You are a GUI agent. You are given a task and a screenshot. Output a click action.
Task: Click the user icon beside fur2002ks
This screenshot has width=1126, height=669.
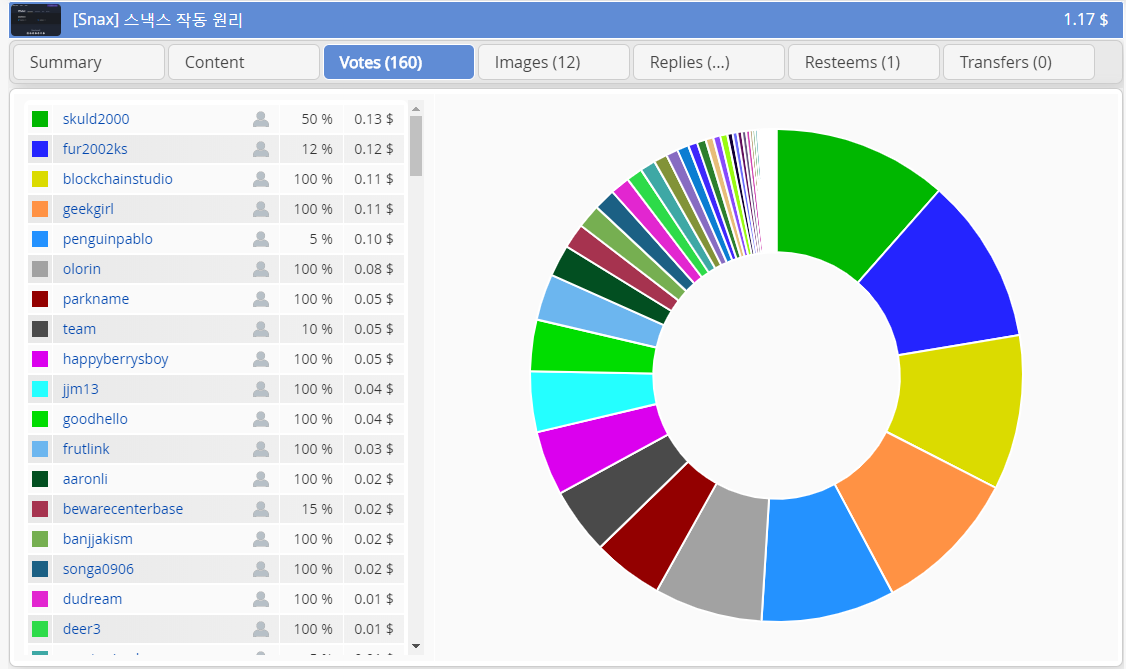pyautogui.click(x=261, y=149)
